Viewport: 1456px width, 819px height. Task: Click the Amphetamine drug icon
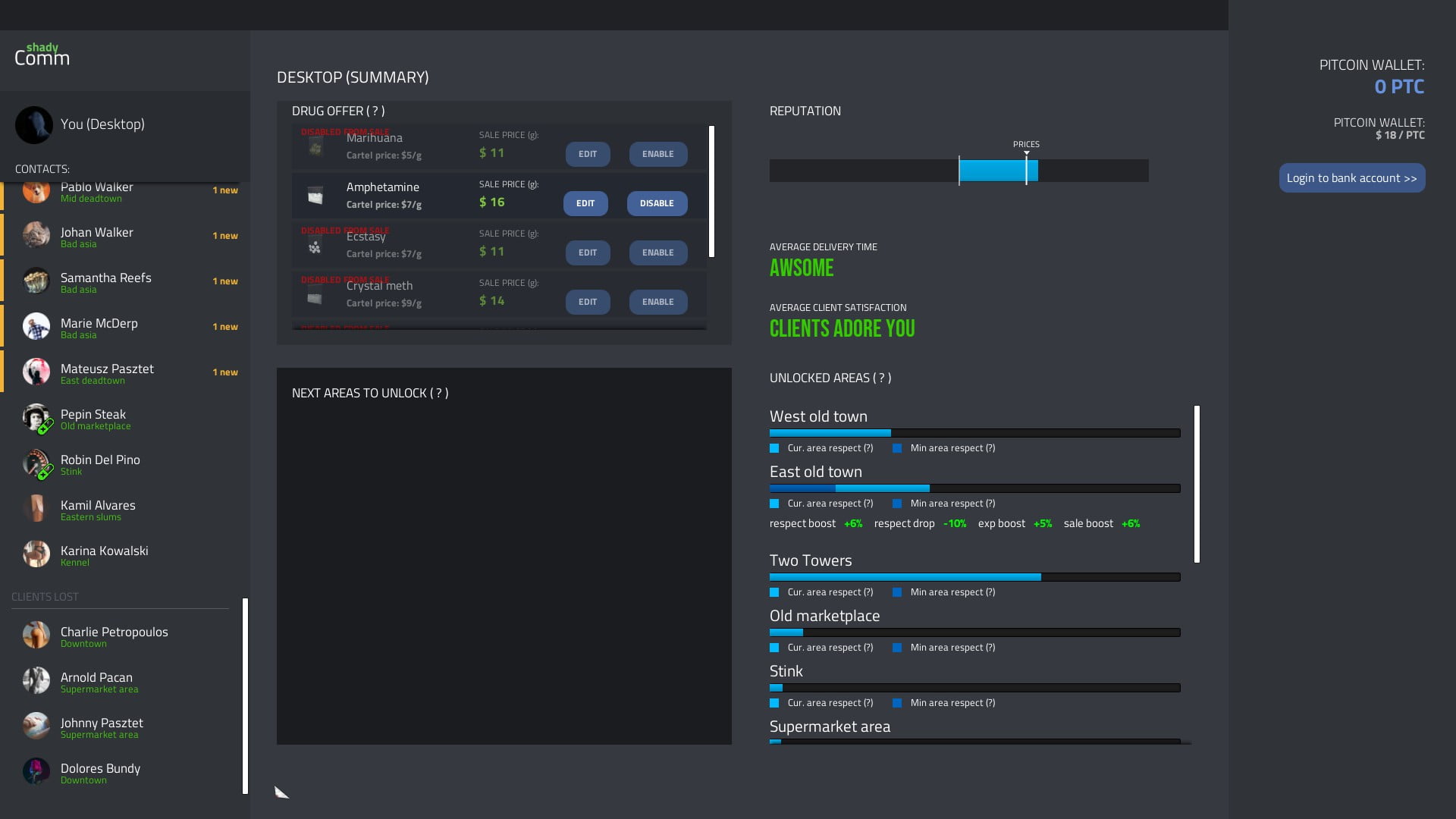click(x=315, y=196)
